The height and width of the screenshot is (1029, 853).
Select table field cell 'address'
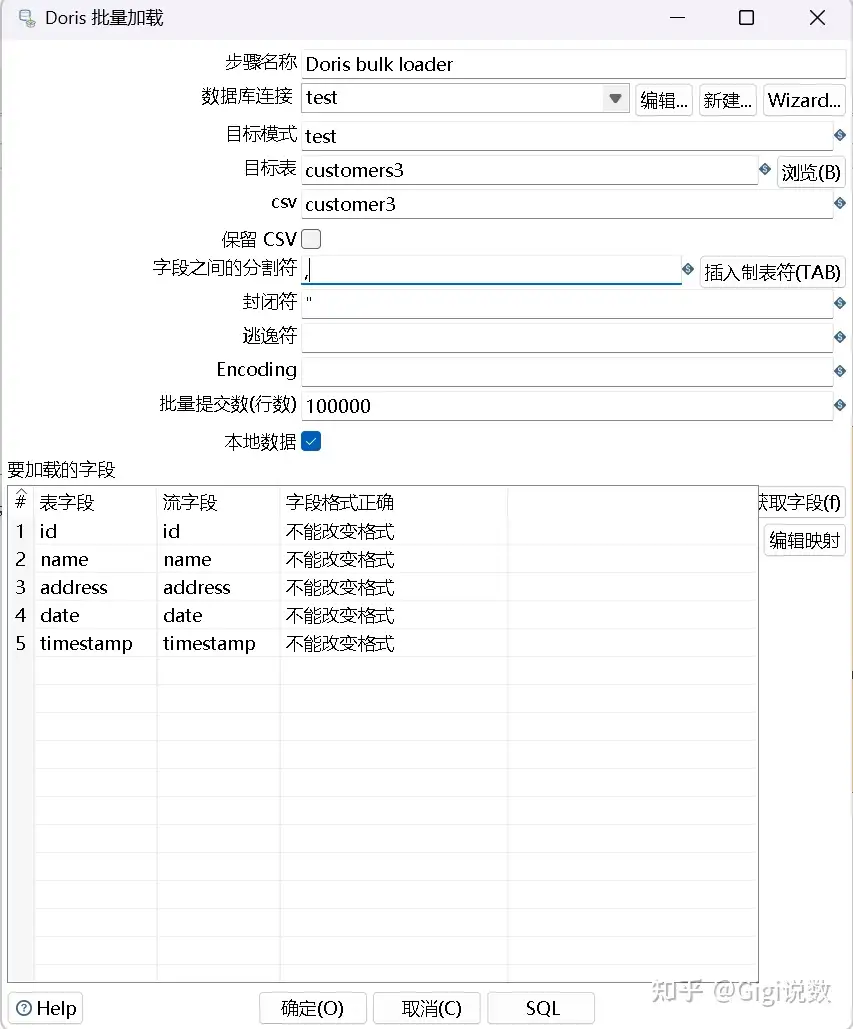95,587
